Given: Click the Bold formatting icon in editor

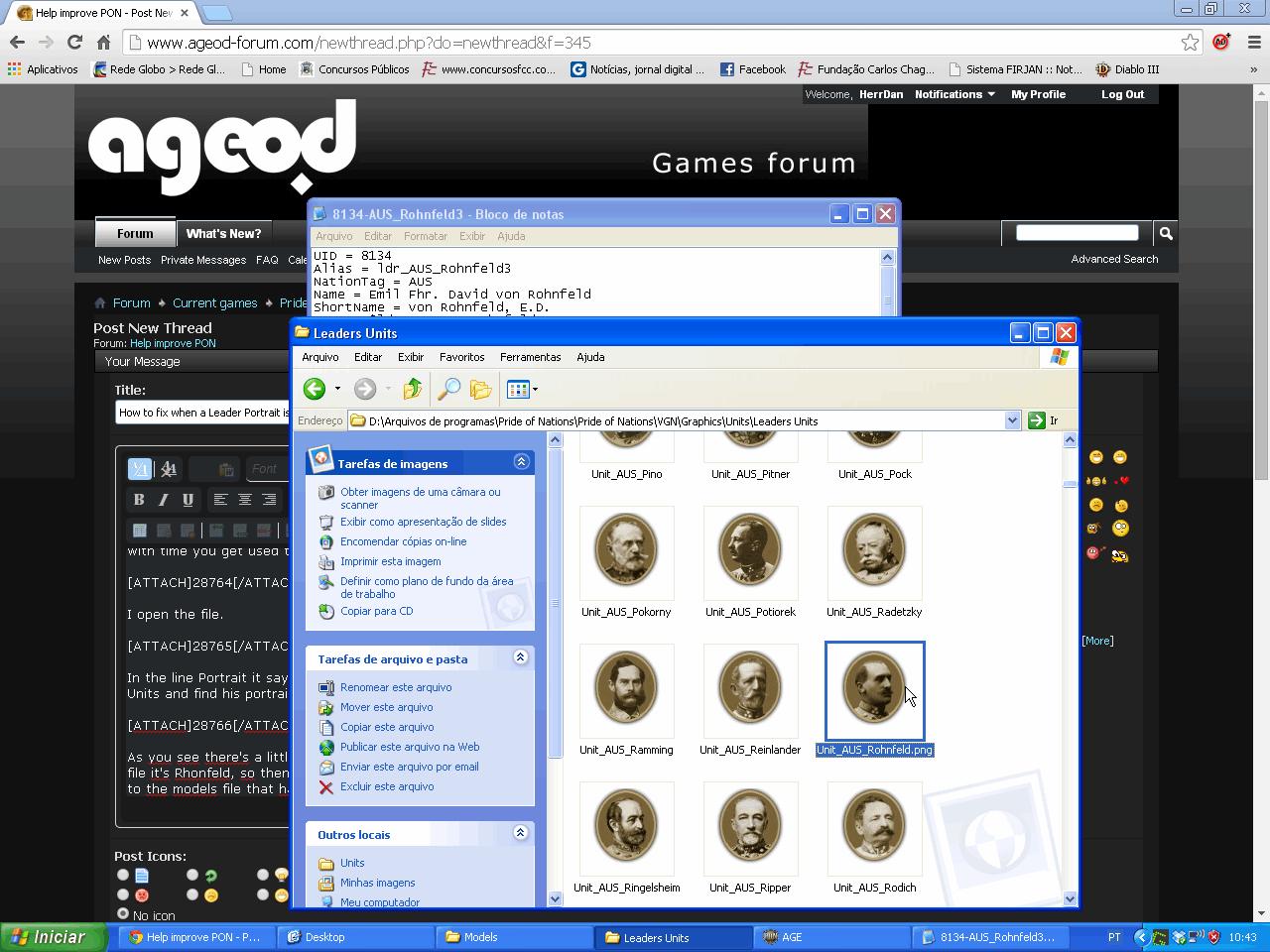Looking at the screenshot, I should 139,500.
